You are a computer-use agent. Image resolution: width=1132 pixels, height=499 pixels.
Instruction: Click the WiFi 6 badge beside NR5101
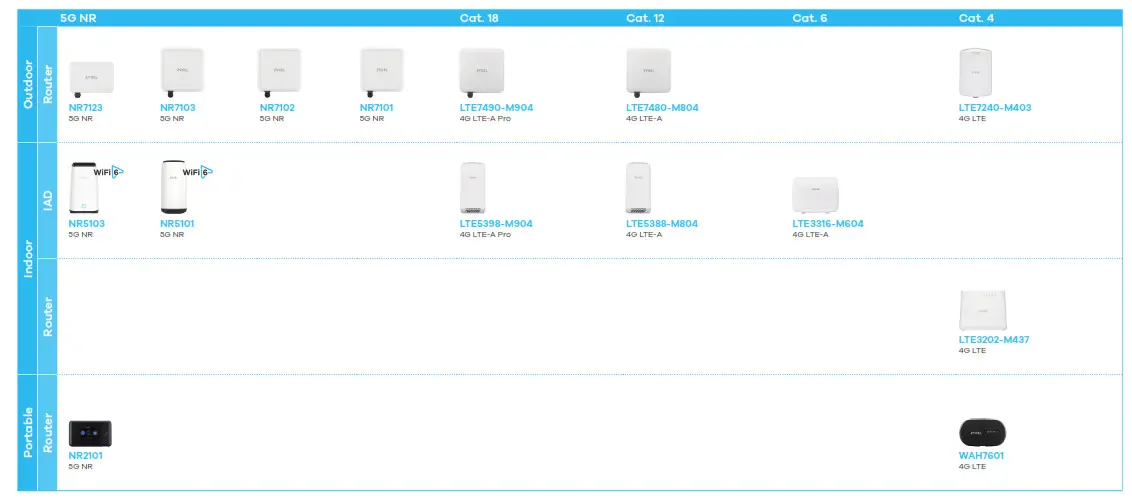pyautogui.click(x=198, y=173)
